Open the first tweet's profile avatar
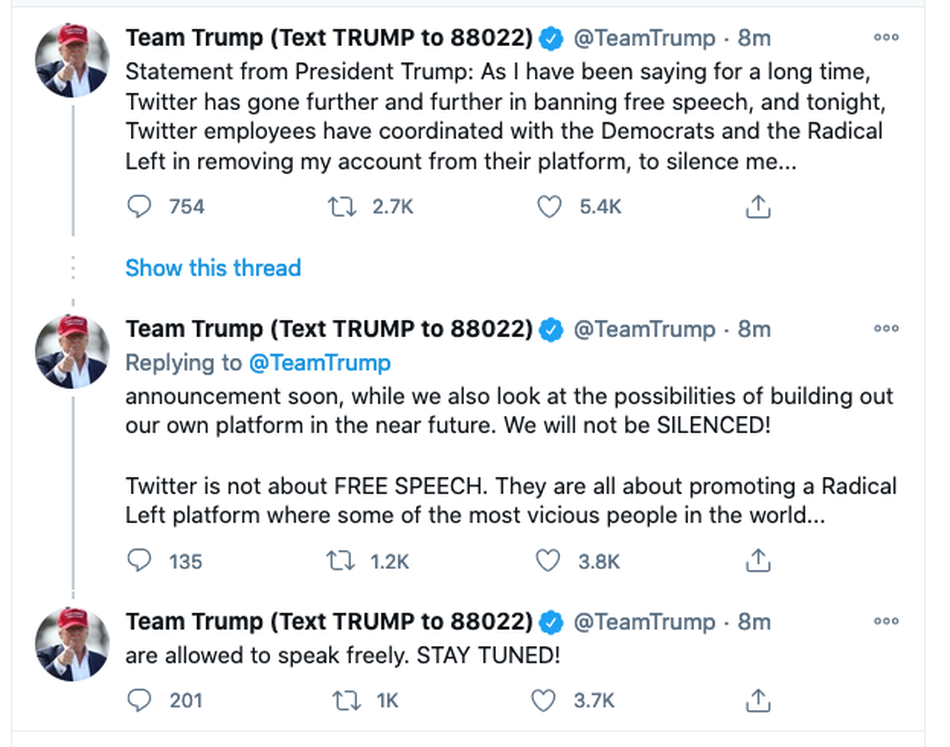This screenshot has width=950, height=747. tap(72, 61)
